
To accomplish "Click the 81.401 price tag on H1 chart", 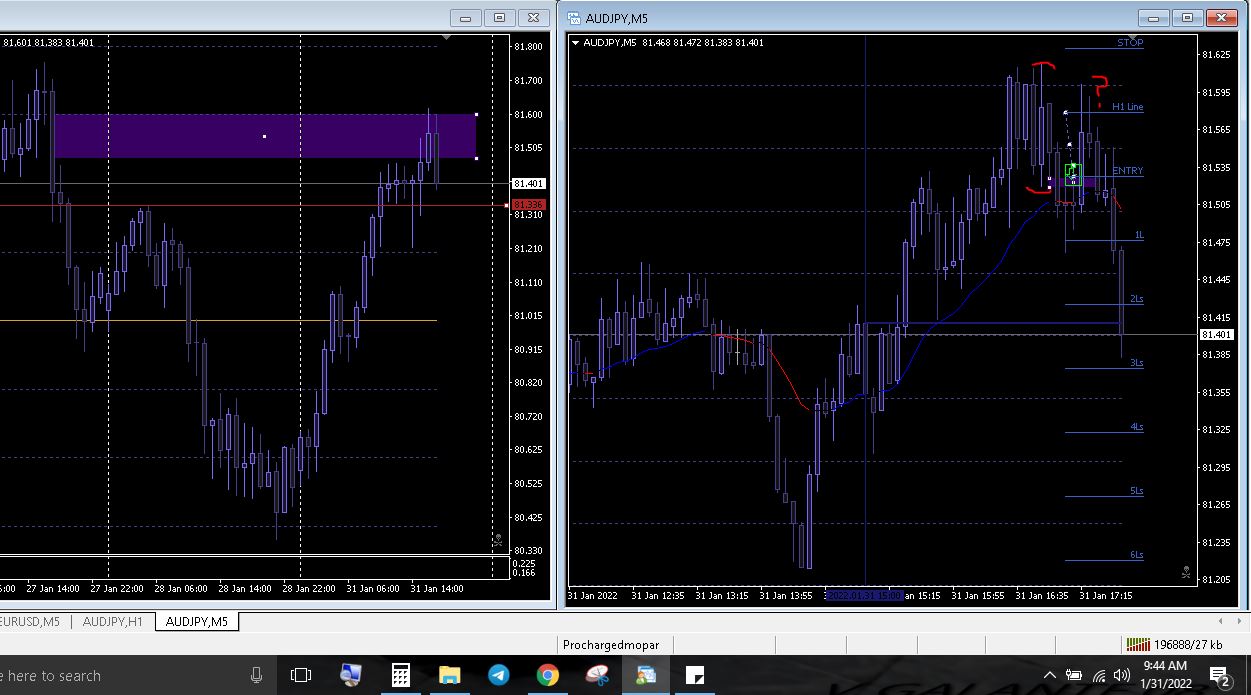I will [x=528, y=184].
